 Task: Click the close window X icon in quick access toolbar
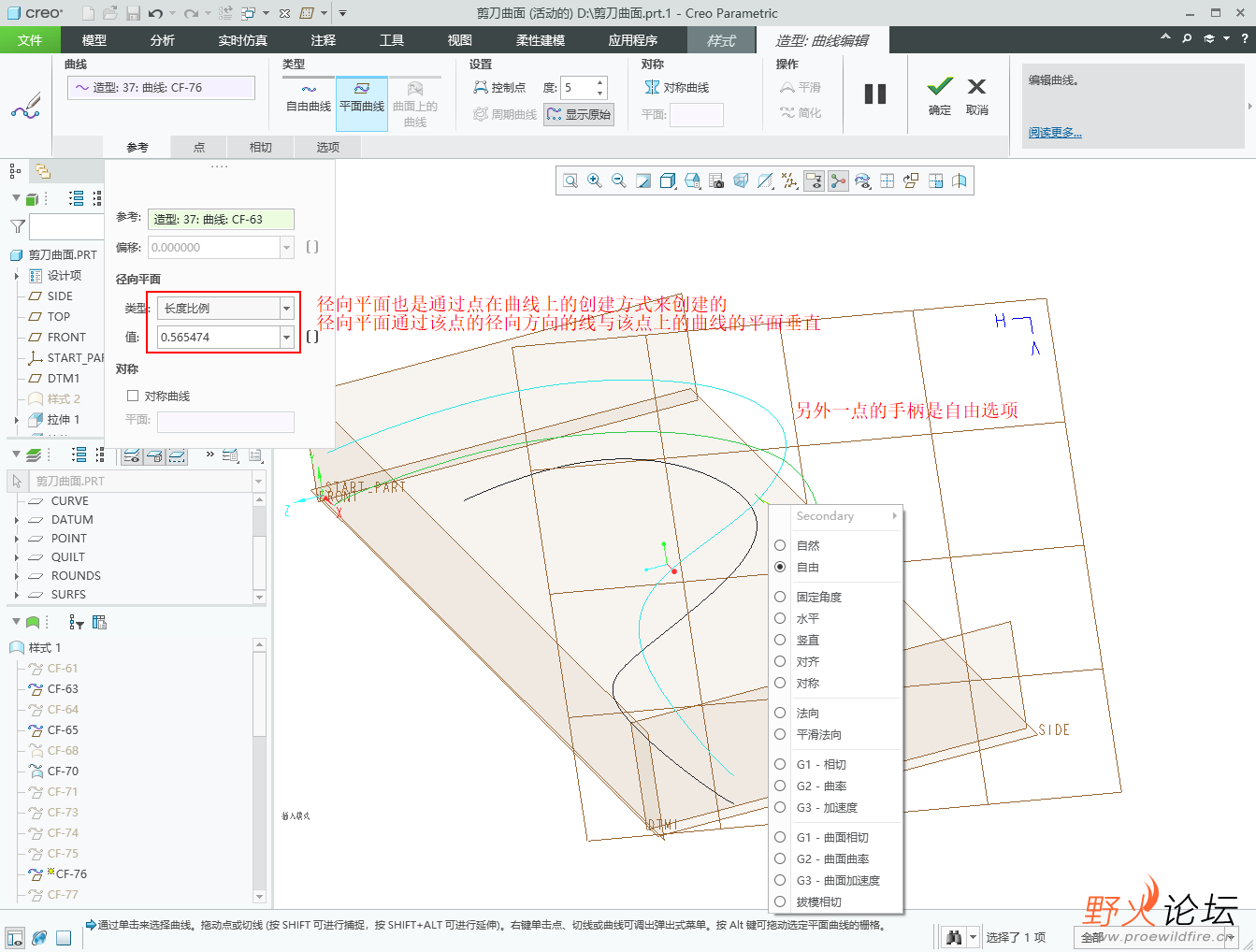click(285, 13)
